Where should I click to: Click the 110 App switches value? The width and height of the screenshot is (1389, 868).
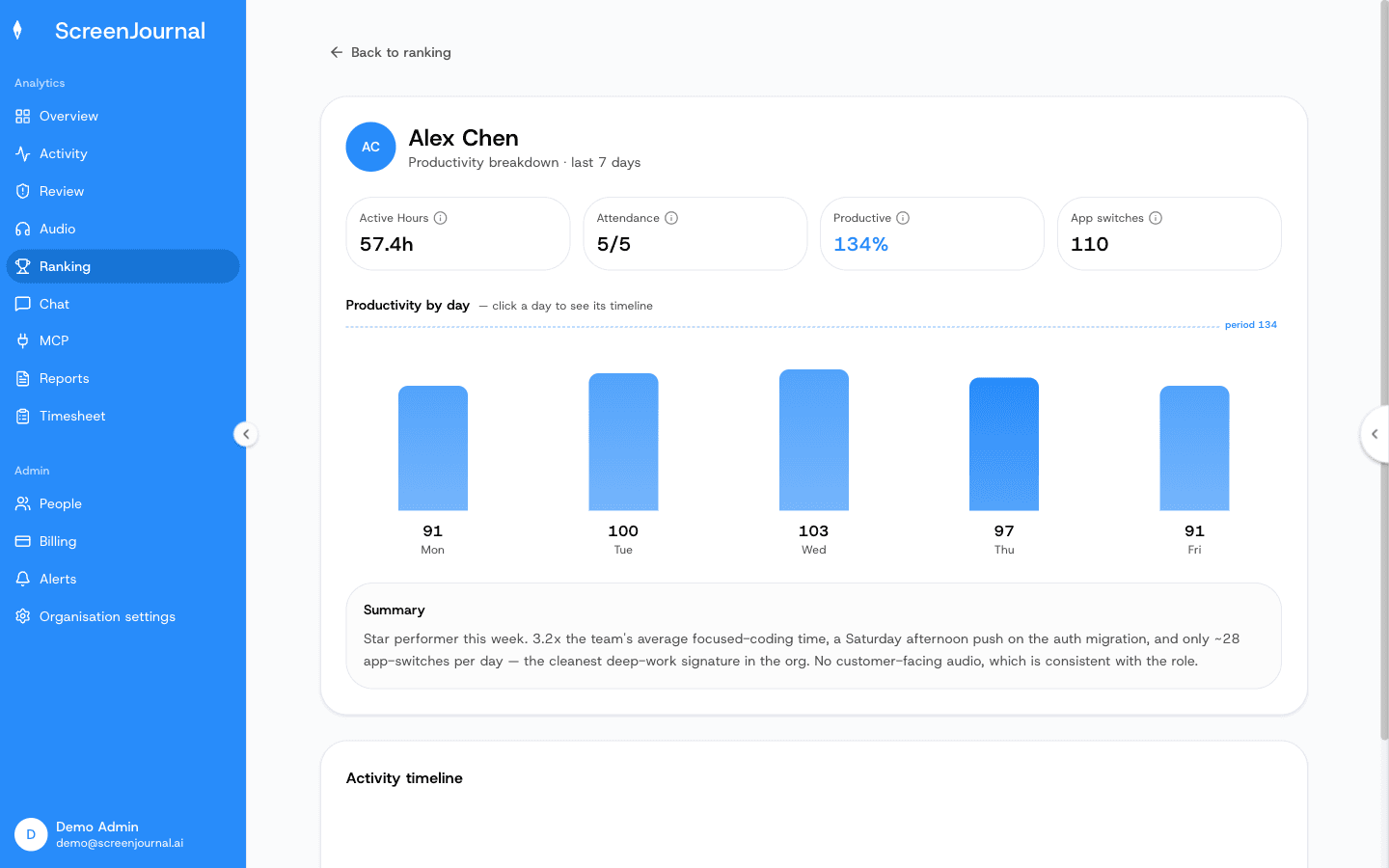[1090, 245]
